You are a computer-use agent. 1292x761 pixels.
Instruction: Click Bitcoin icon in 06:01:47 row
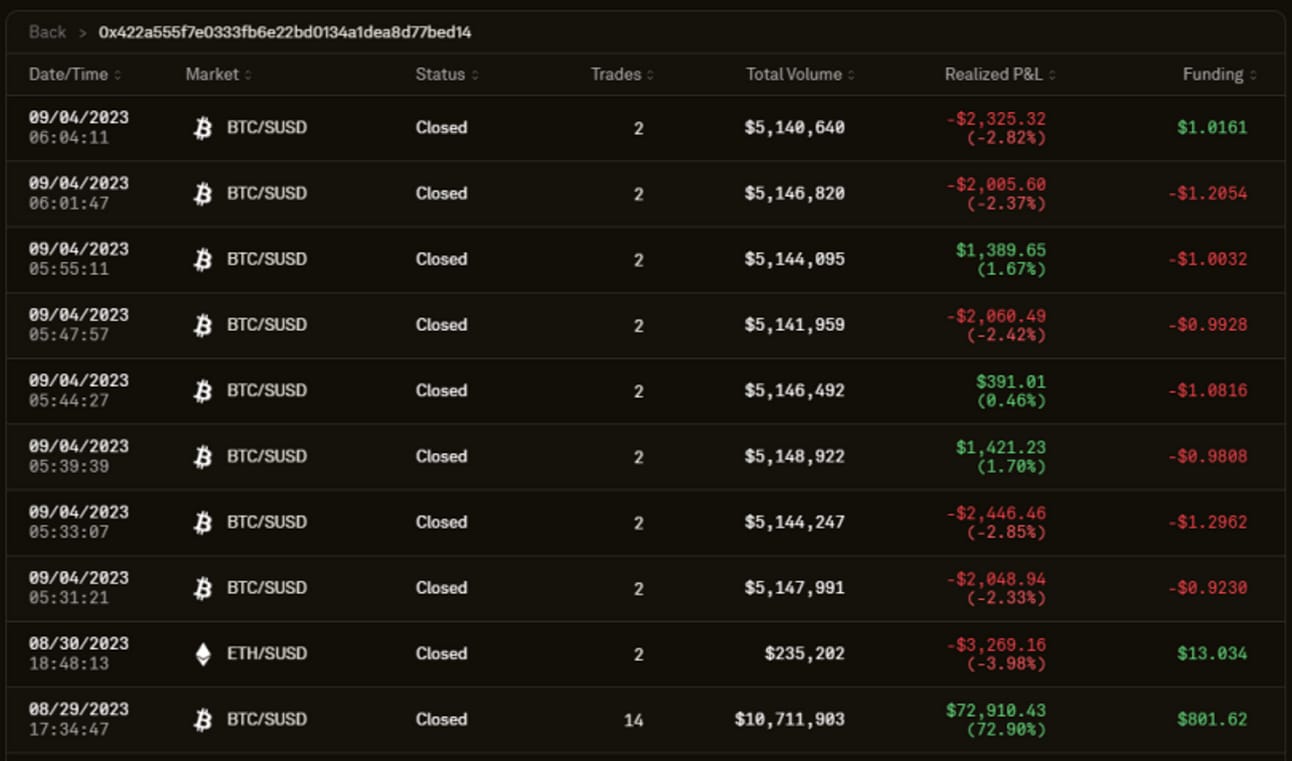203,194
